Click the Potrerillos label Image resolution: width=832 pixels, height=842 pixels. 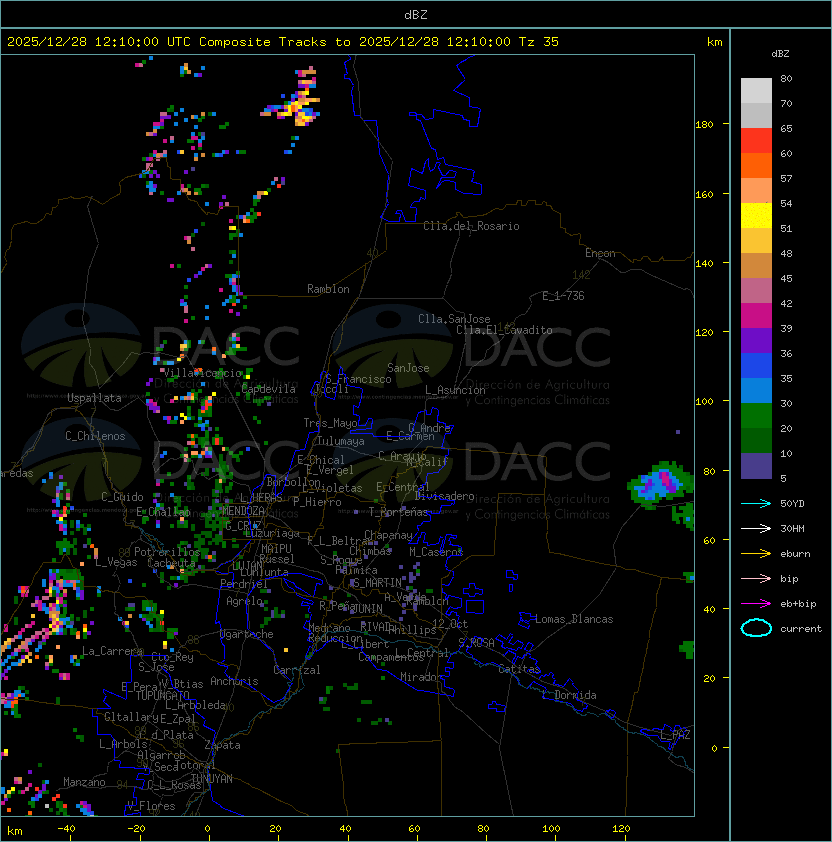click(x=167, y=552)
